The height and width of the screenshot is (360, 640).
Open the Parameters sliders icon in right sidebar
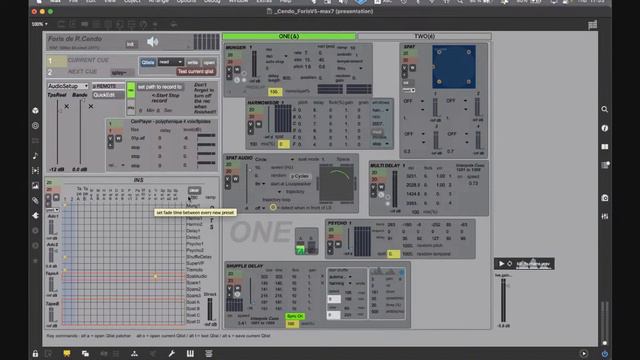(604, 216)
